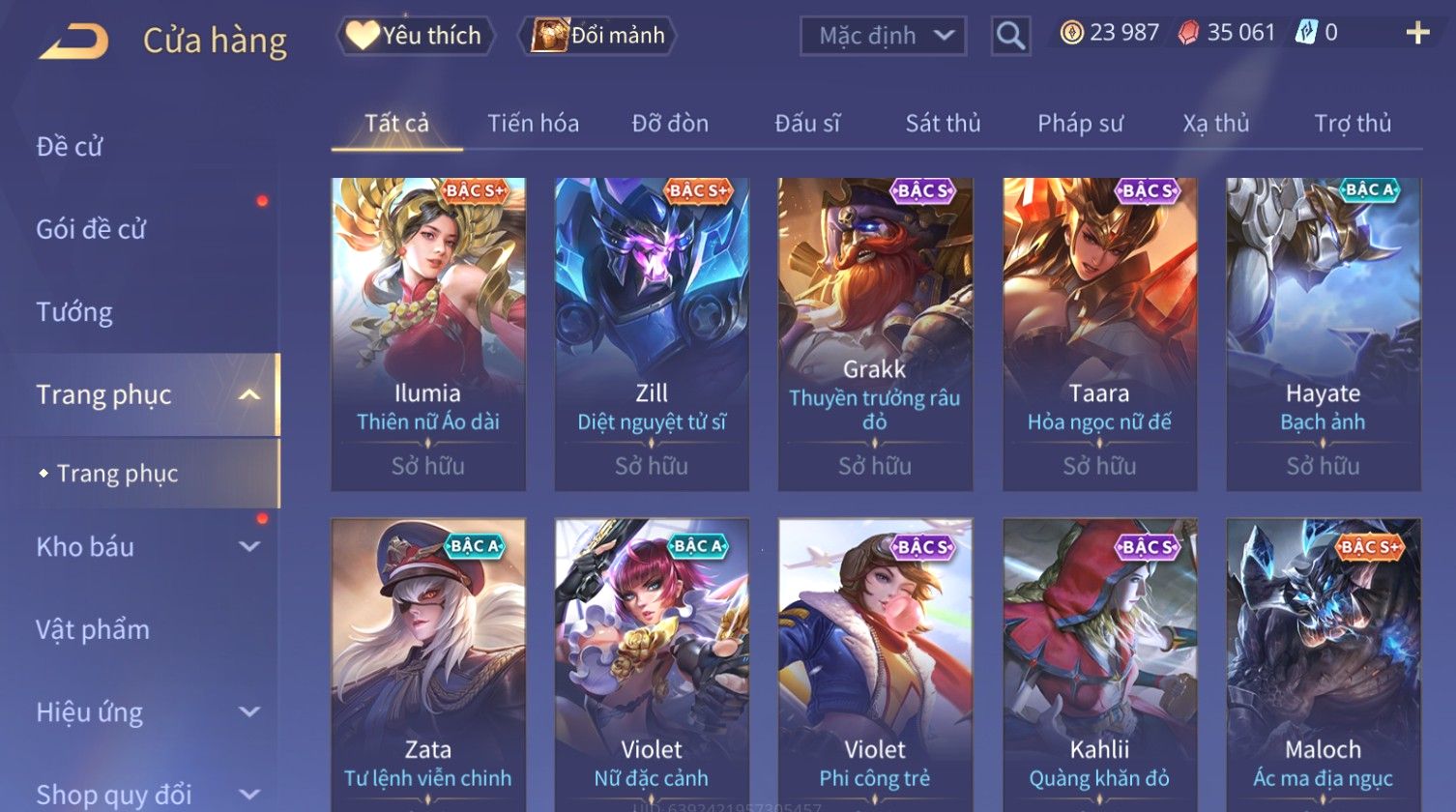Screen dimensions: 1456x812
Task: Open search with the magnifier icon
Action: [x=1010, y=36]
